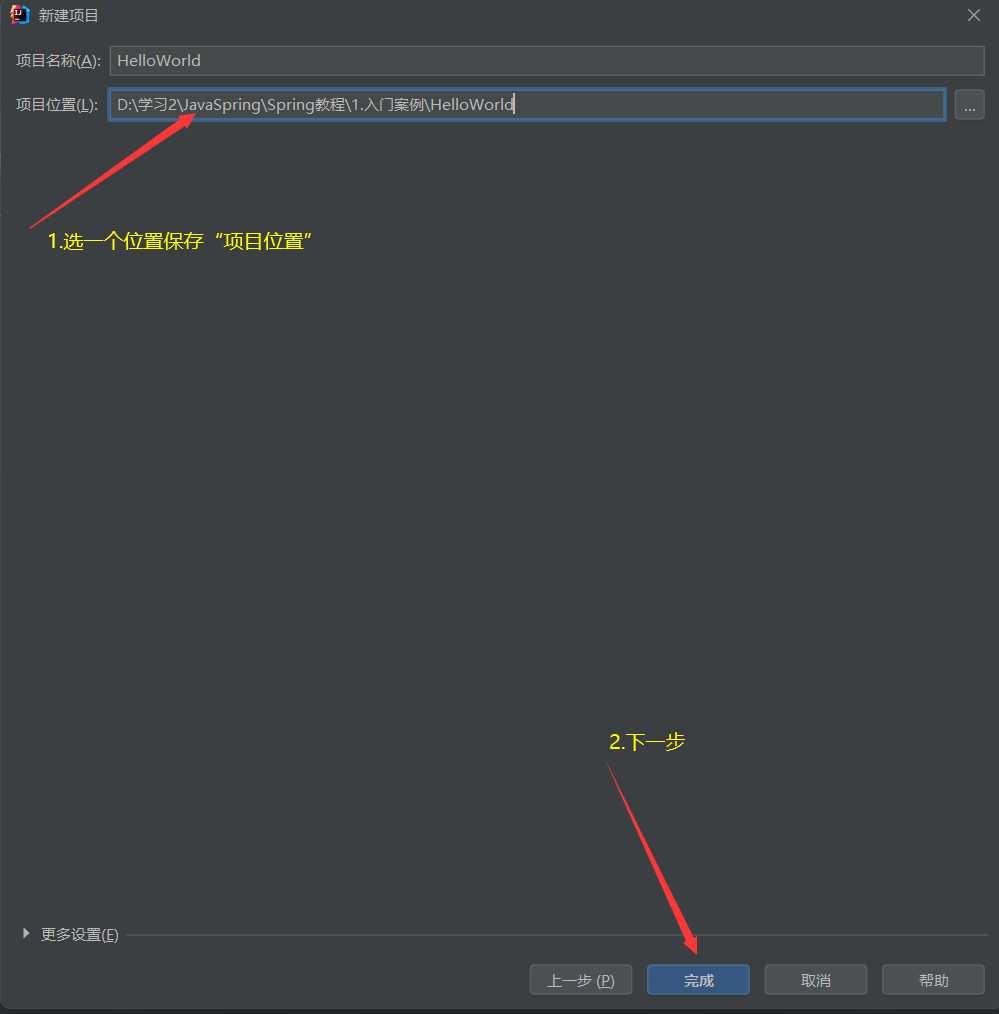Open help with the 帮助 button
999x1014 pixels.
933,980
